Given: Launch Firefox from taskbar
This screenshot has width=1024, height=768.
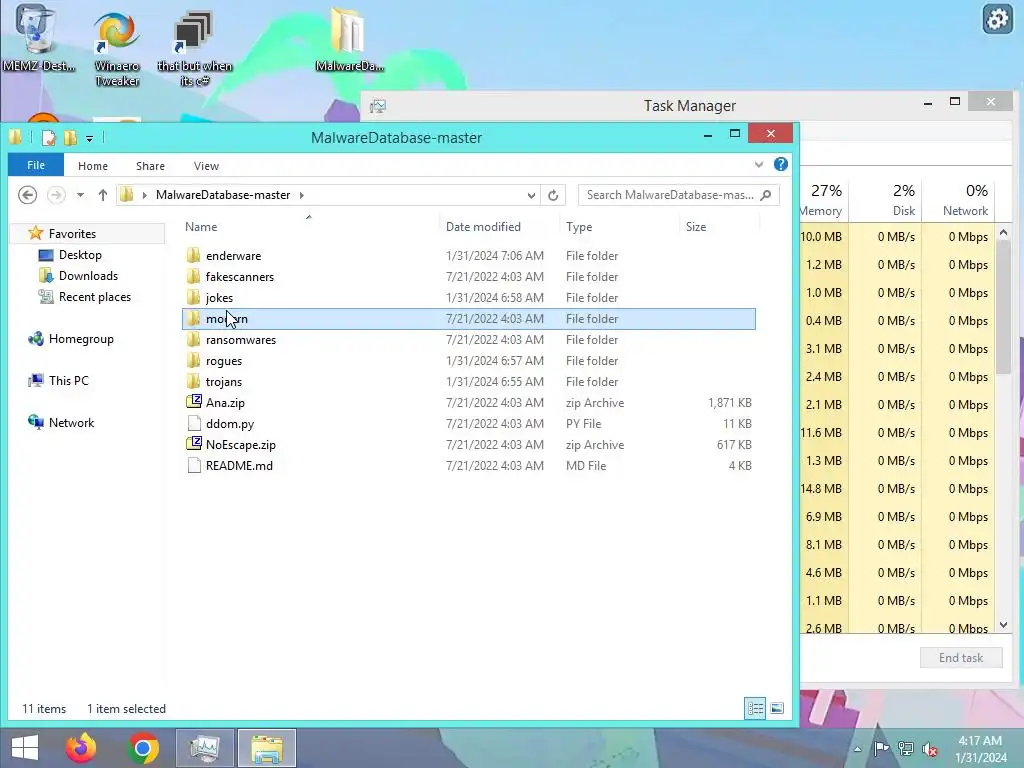Looking at the screenshot, I should [x=80, y=748].
